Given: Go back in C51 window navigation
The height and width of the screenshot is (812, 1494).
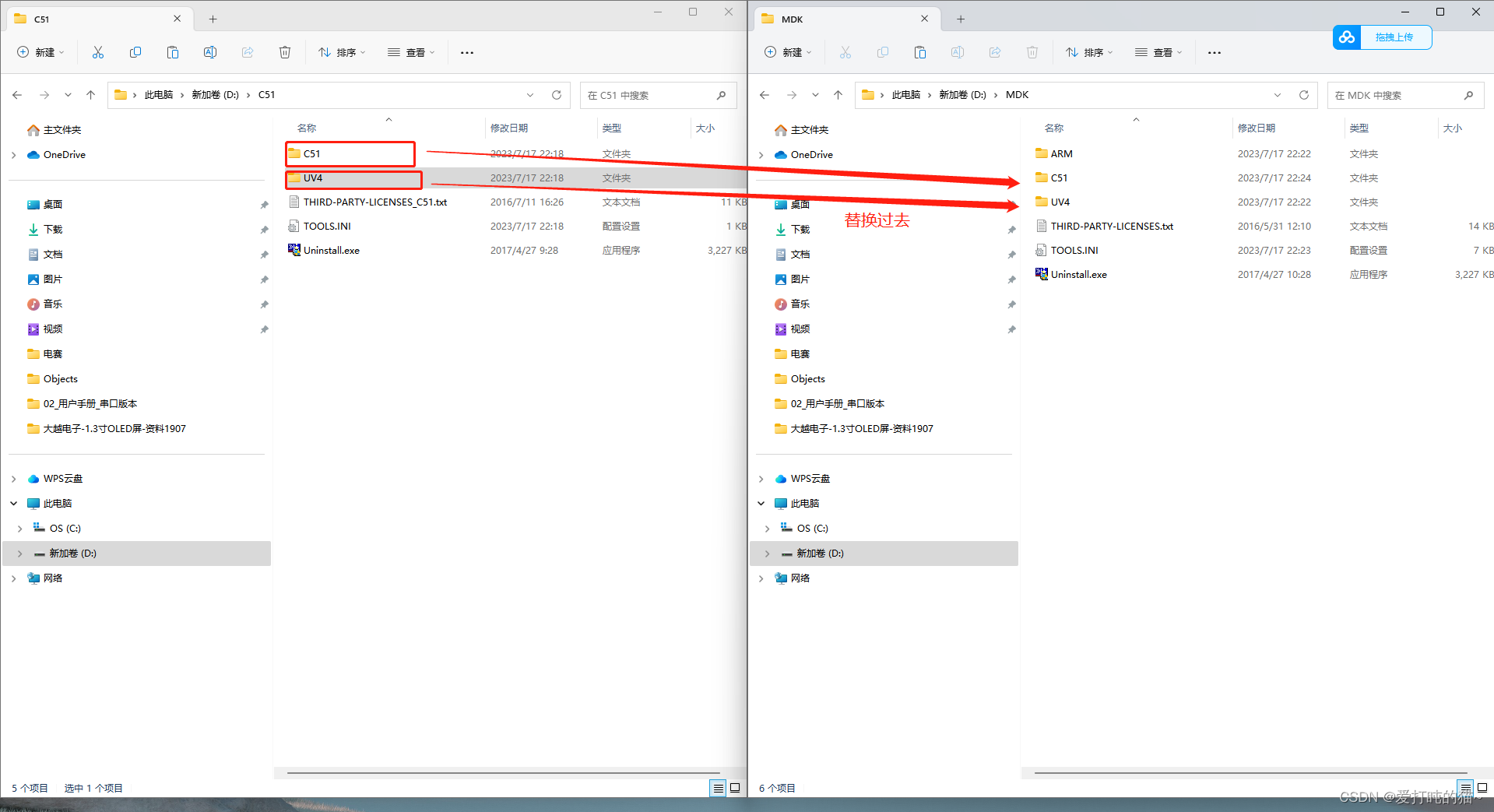Looking at the screenshot, I should (x=17, y=95).
